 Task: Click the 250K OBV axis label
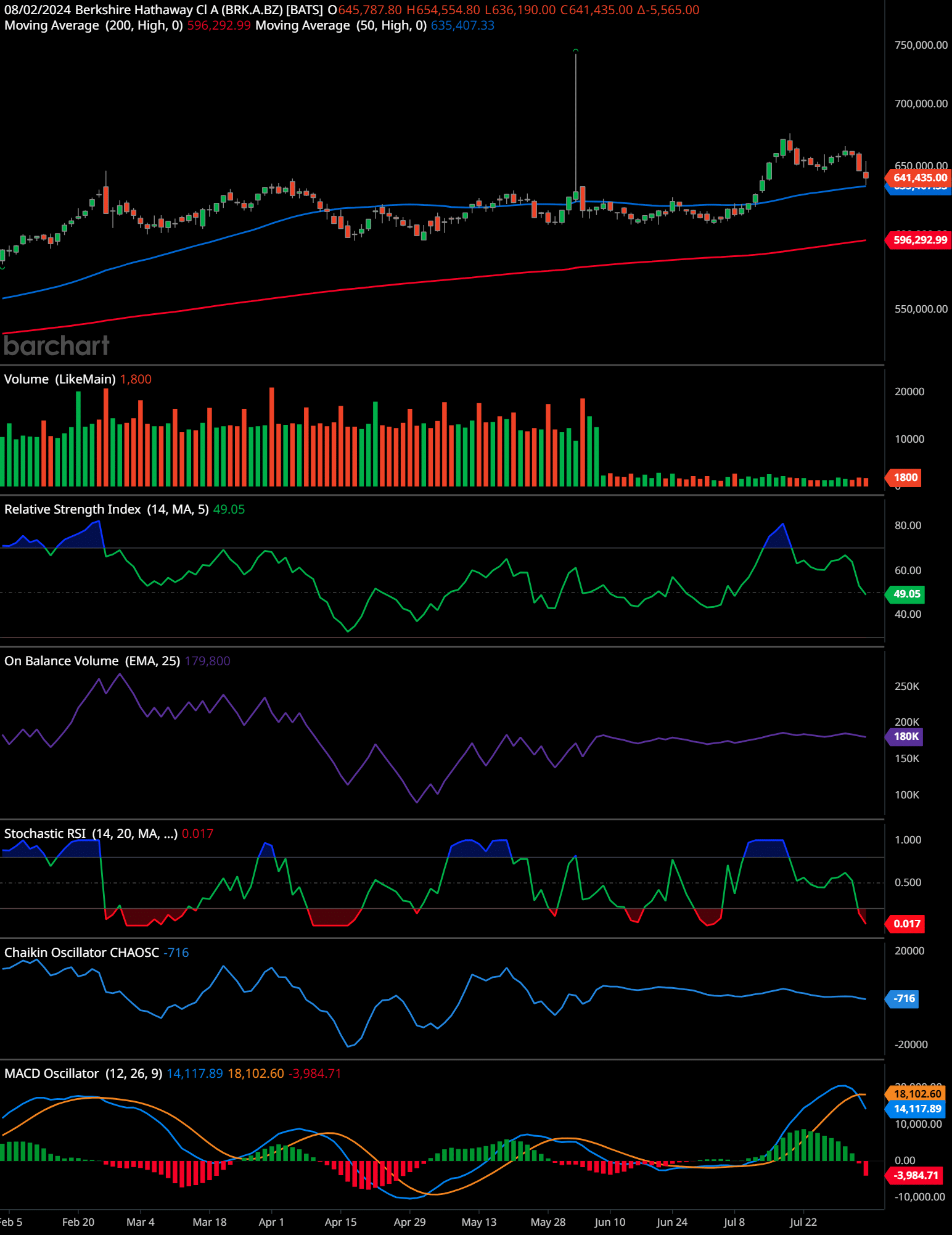click(x=907, y=686)
